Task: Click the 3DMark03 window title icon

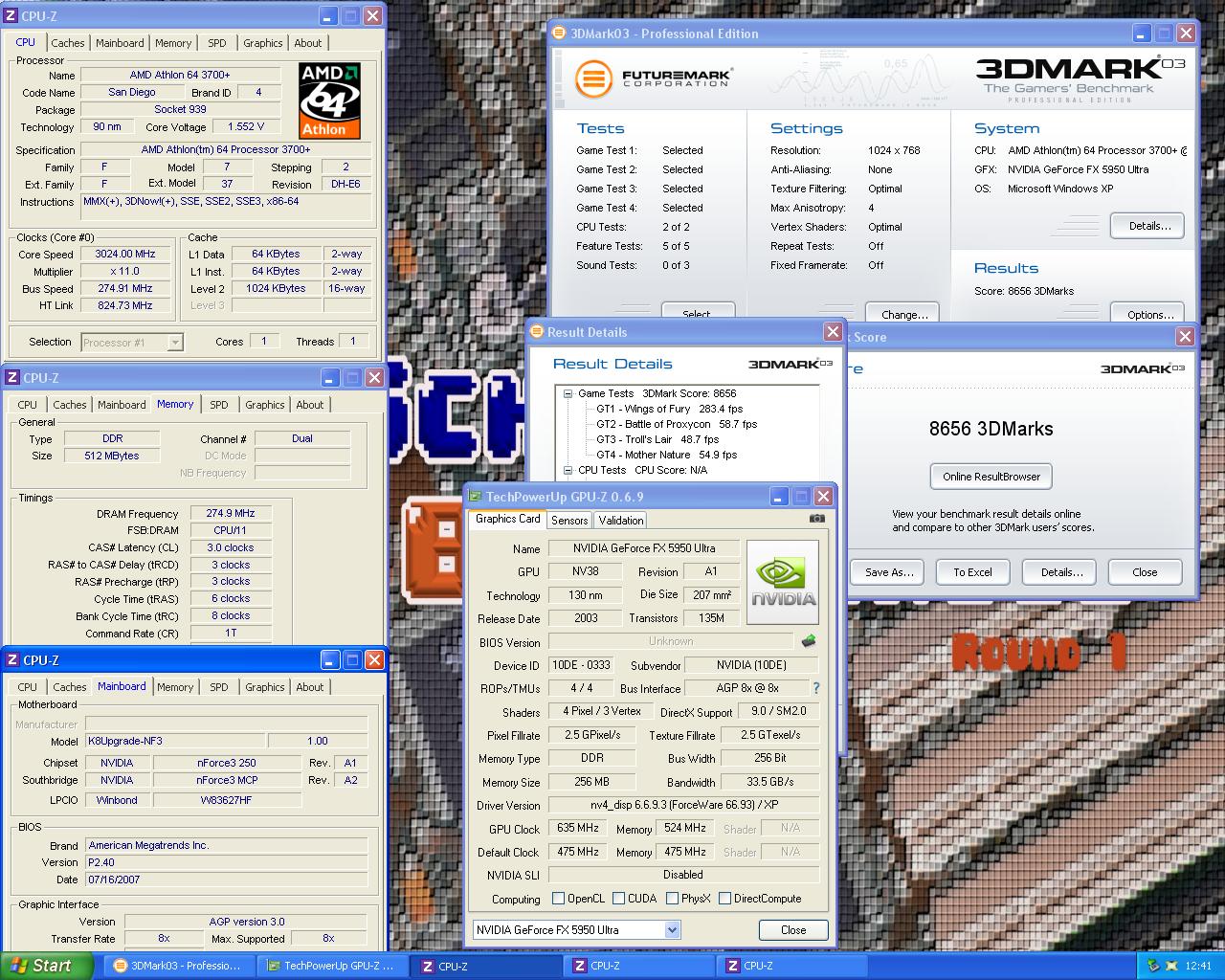Action: 560,33
